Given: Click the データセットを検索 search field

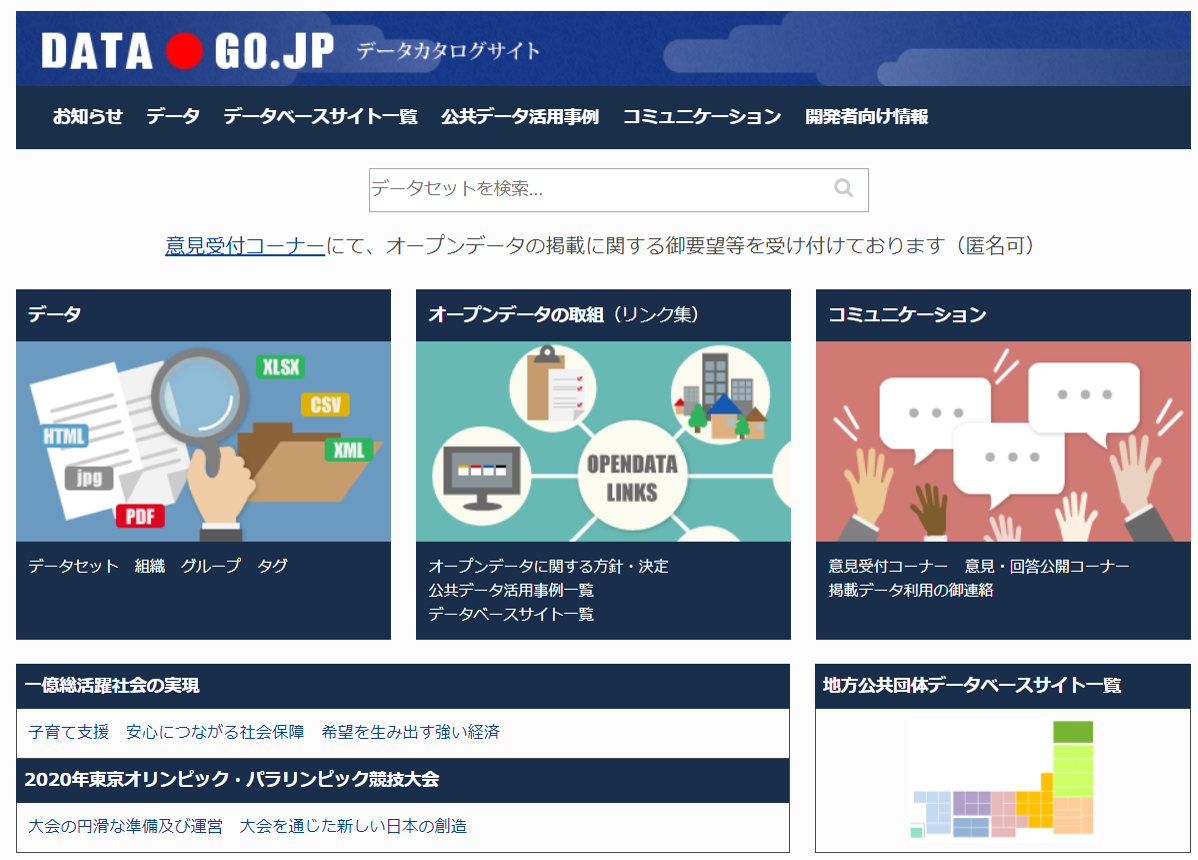Looking at the screenshot, I should click(618, 189).
